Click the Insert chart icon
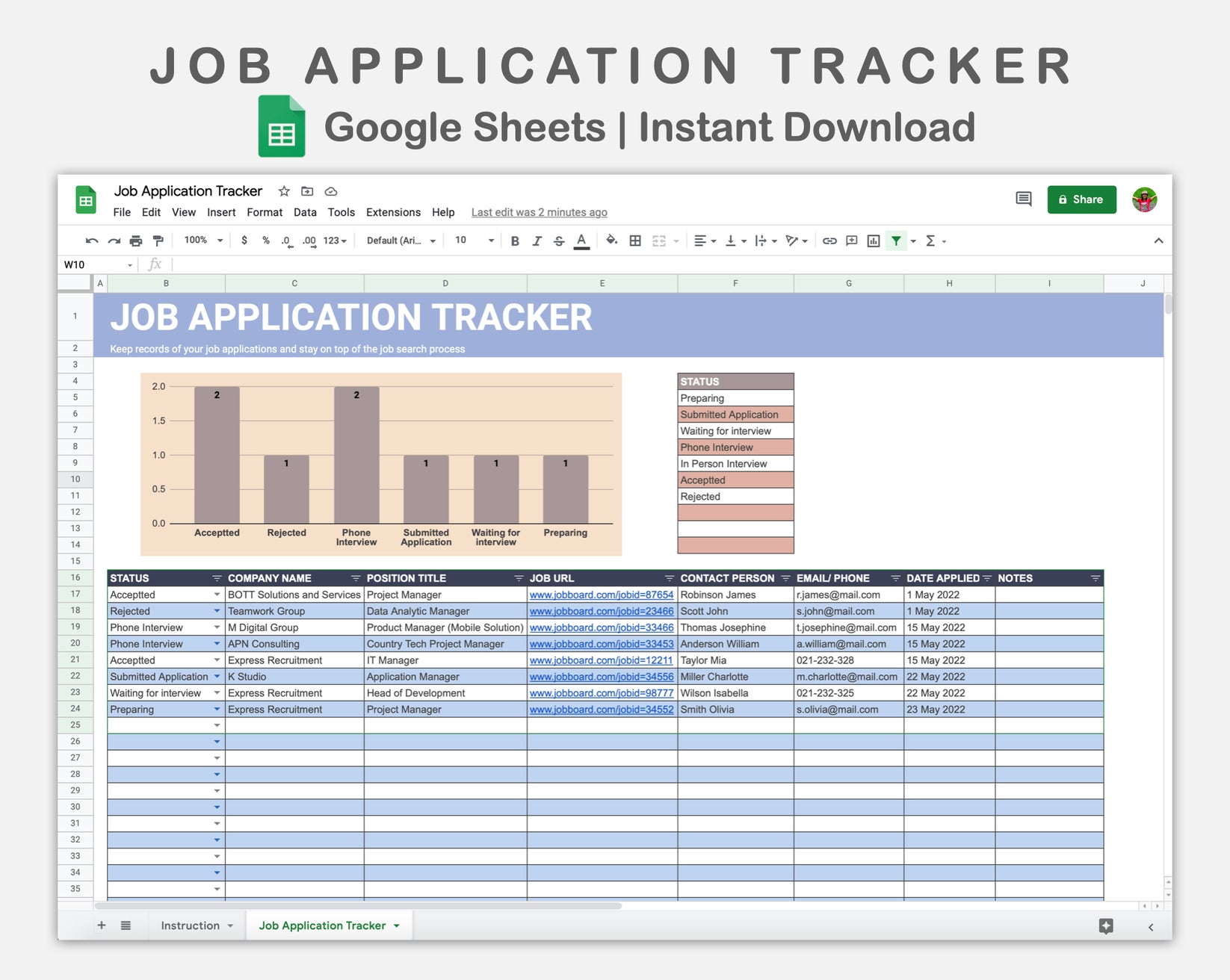Screen dimensions: 1230x980 (873, 241)
